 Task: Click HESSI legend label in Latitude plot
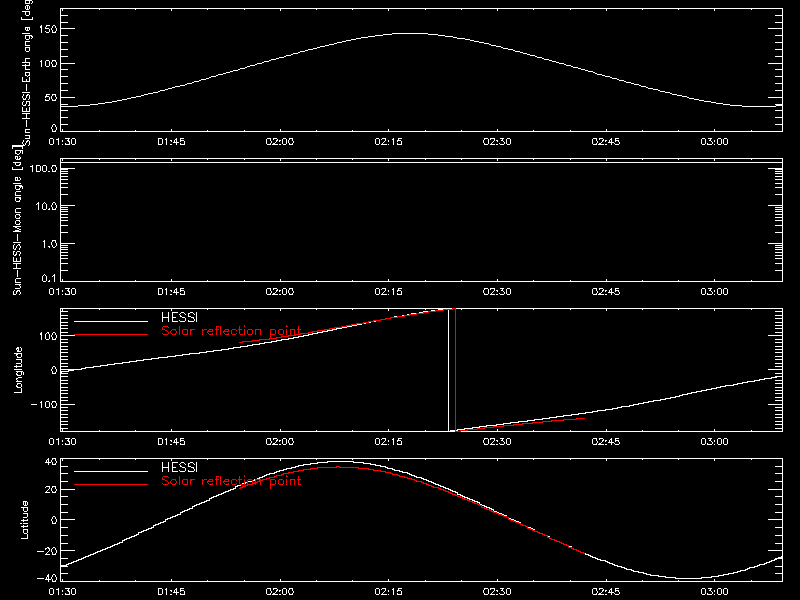click(x=179, y=467)
